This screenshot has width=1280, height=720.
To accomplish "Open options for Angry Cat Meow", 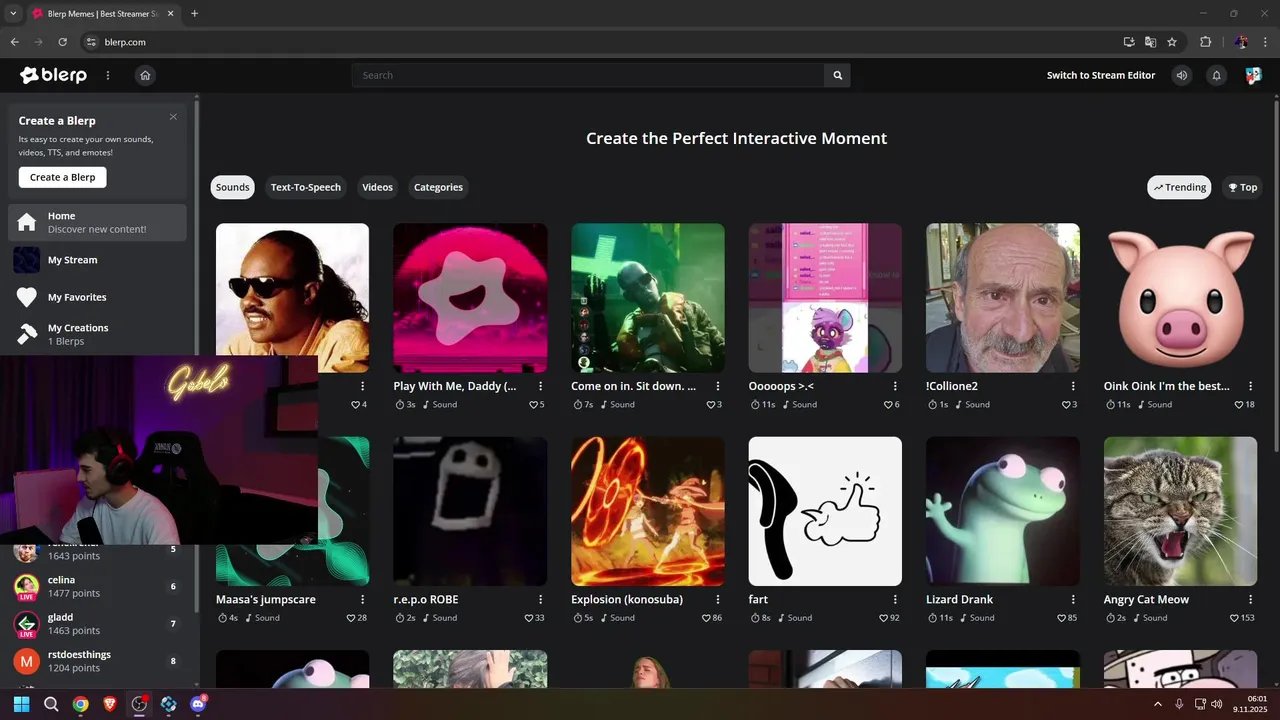I will (x=1250, y=600).
